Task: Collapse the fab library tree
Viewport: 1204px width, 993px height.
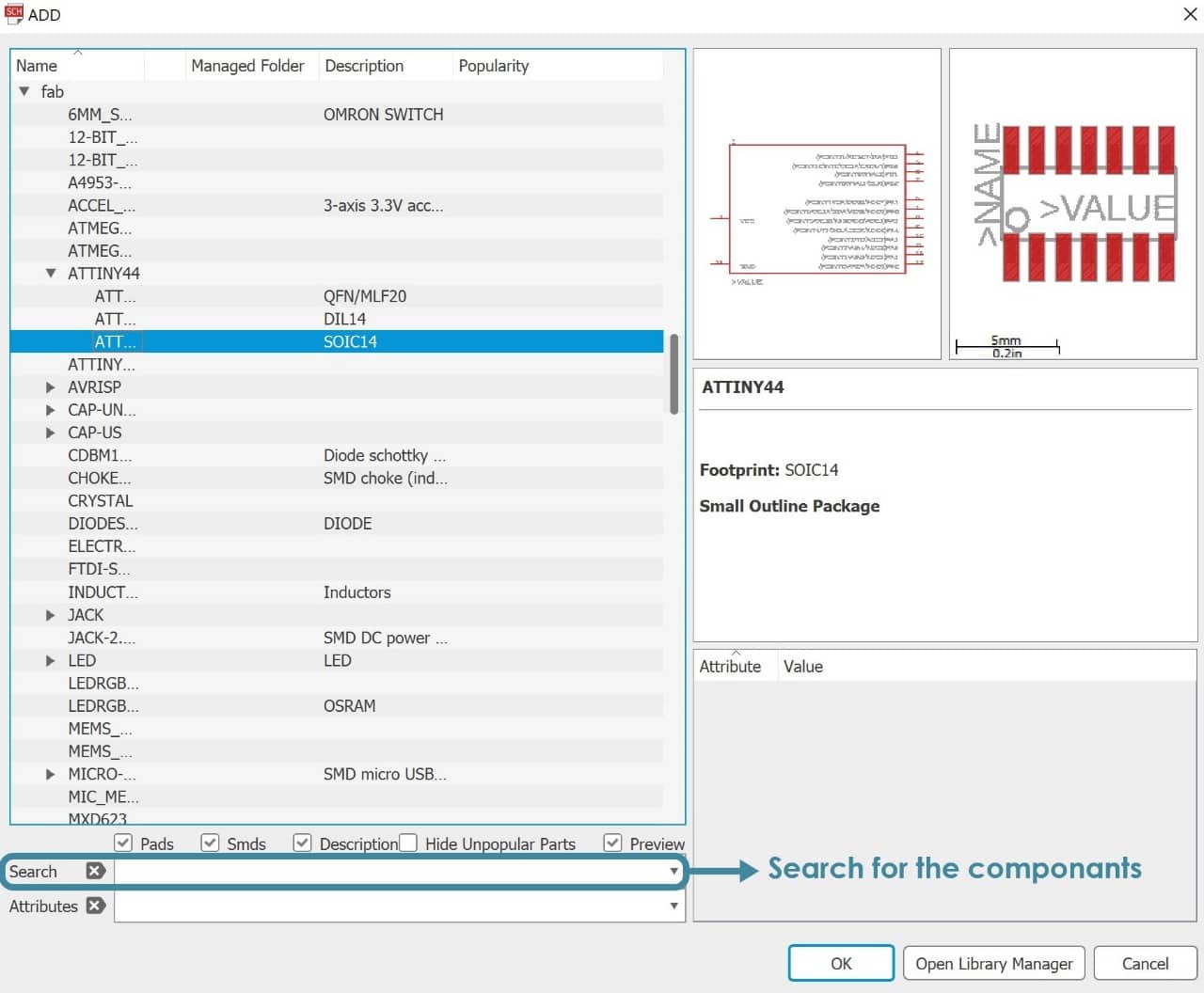Action: 24,91
